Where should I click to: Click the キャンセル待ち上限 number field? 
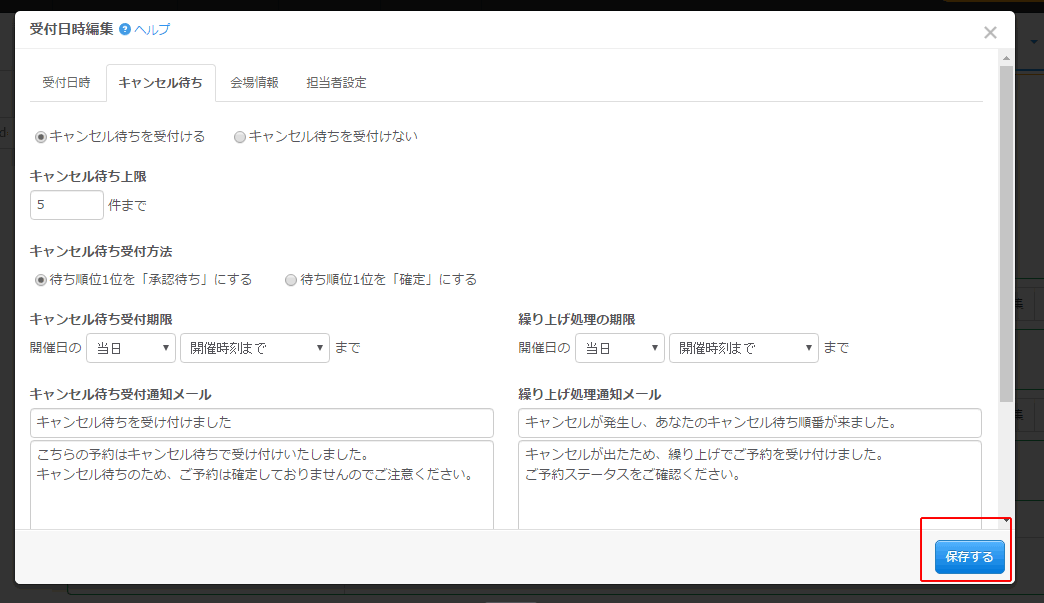(x=66, y=205)
